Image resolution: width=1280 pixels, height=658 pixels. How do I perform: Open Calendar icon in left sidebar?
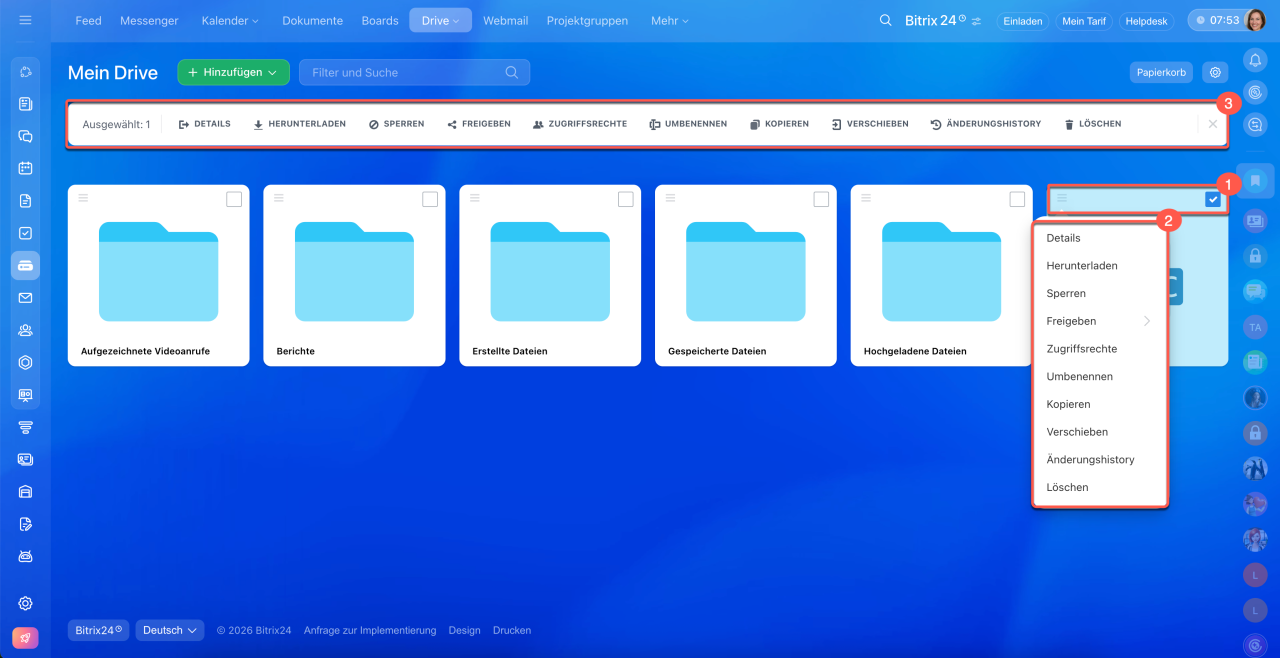click(x=26, y=168)
